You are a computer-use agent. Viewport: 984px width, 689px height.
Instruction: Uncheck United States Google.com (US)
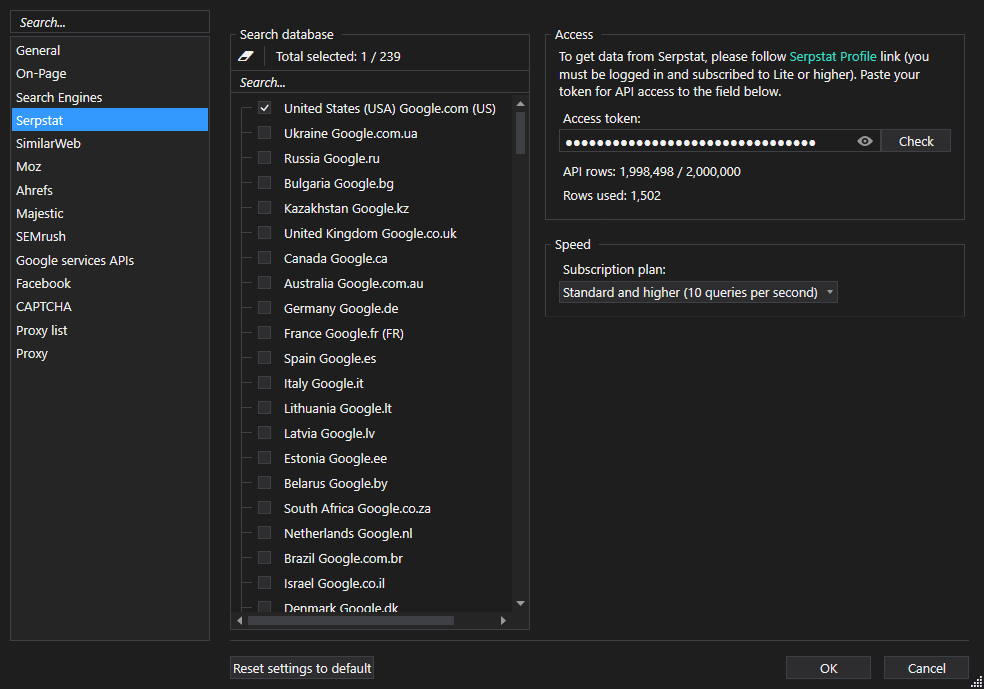point(265,108)
